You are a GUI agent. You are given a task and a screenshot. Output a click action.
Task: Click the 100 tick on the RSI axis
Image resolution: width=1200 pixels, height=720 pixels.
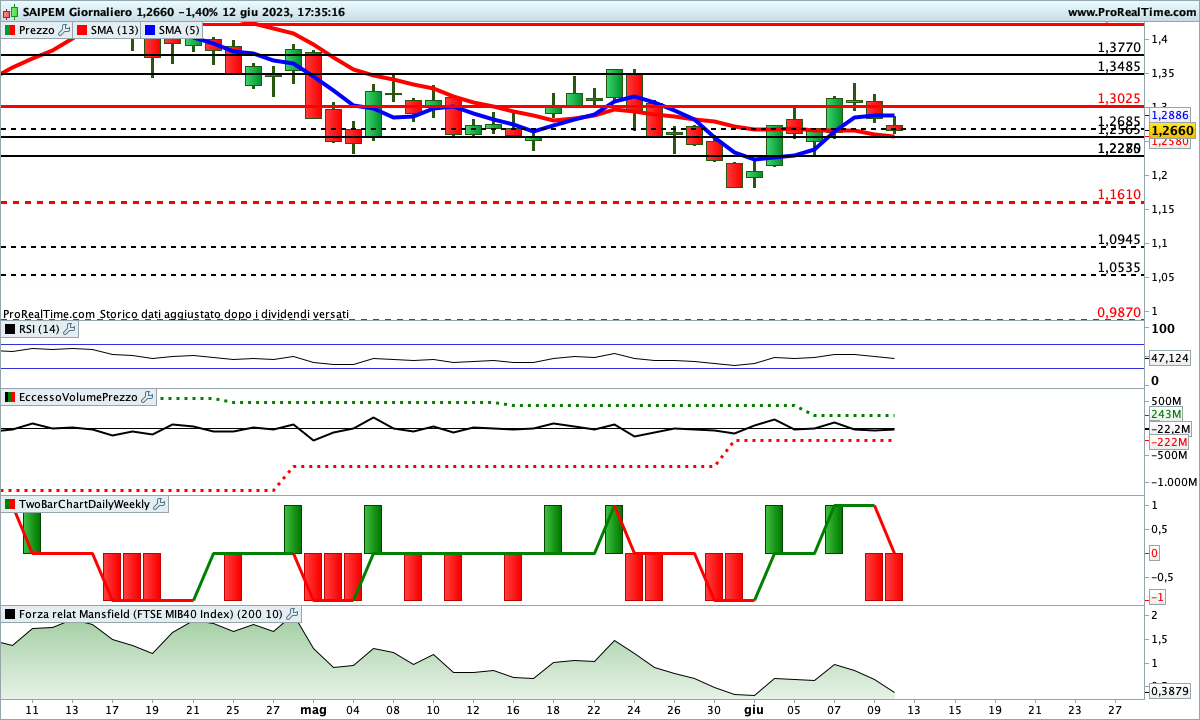point(1162,328)
